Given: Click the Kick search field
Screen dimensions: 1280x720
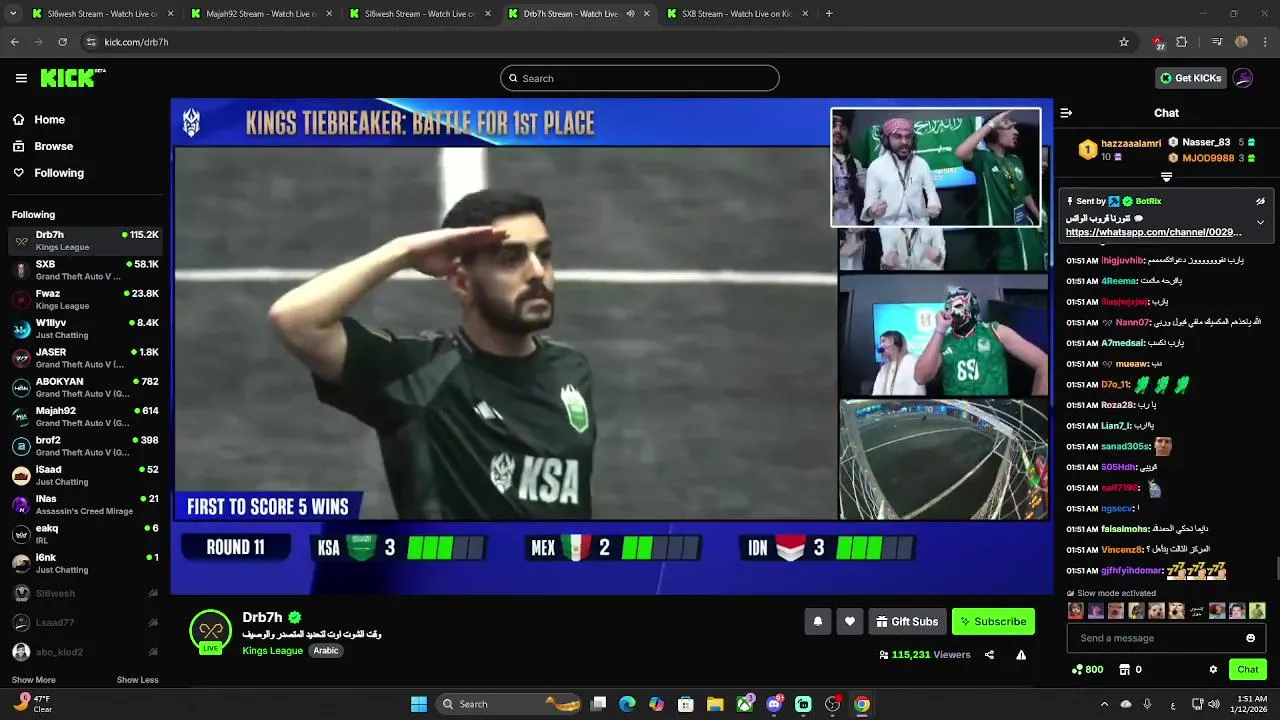Looking at the screenshot, I should coord(640,78).
